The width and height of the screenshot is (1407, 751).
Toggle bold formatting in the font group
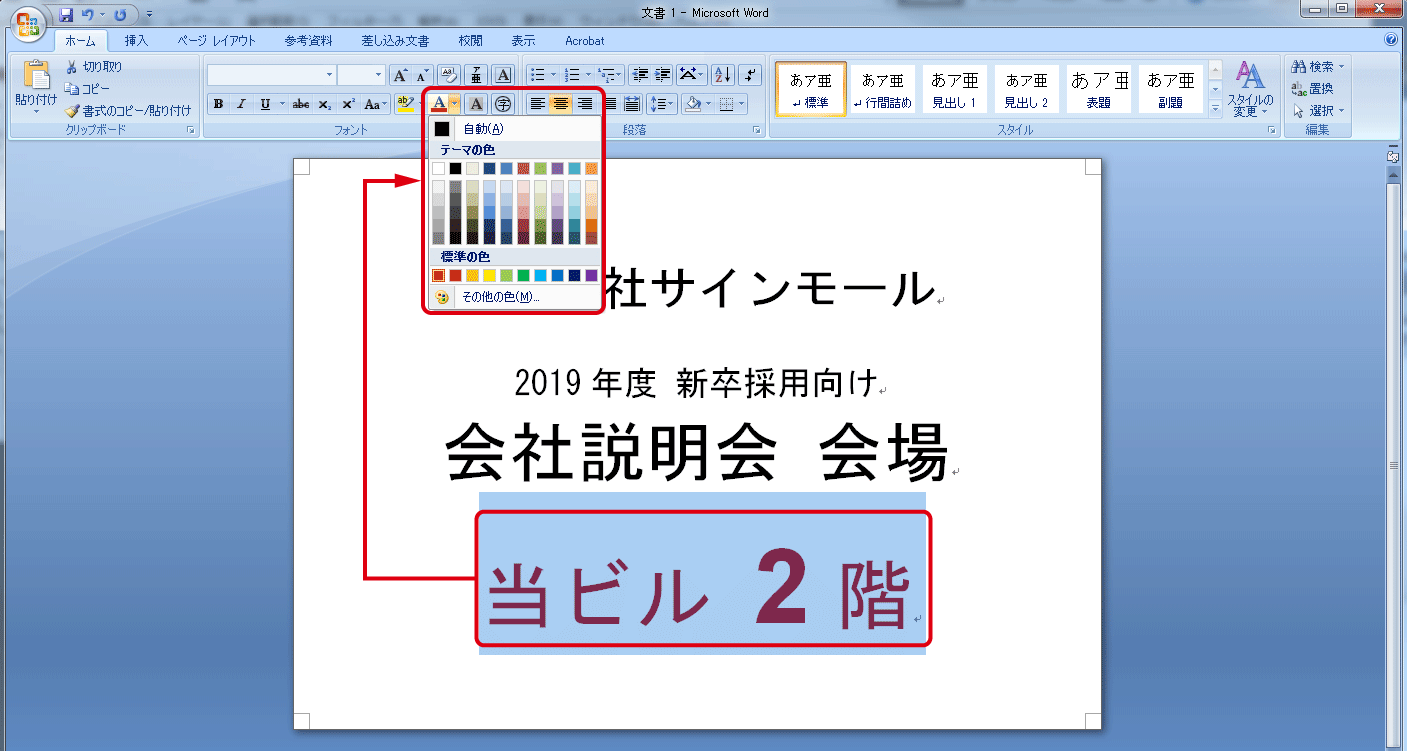[x=218, y=103]
